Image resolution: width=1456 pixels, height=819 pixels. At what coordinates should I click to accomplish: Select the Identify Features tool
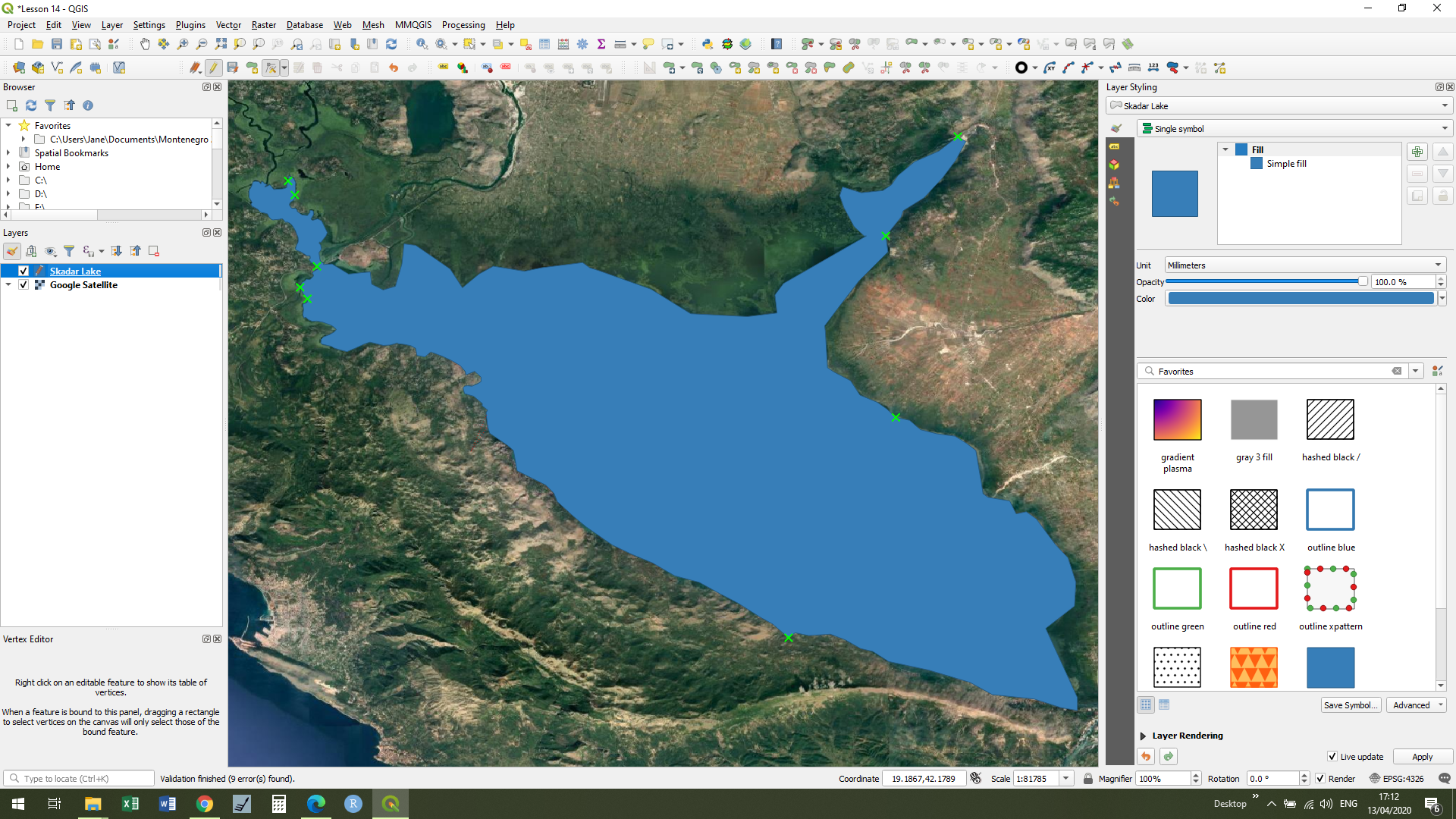click(422, 44)
